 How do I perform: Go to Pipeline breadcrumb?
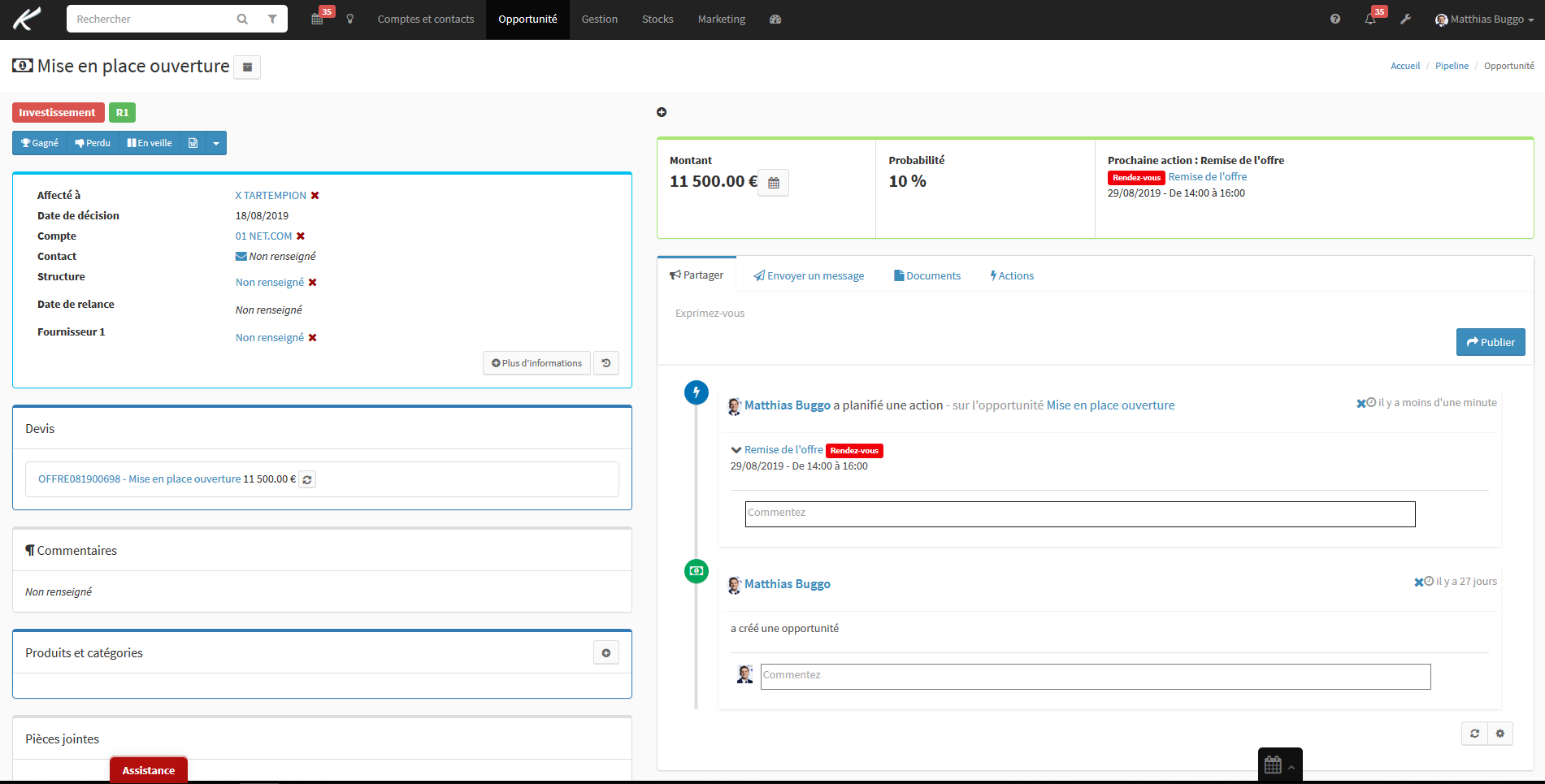click(x=1452, y=66)
